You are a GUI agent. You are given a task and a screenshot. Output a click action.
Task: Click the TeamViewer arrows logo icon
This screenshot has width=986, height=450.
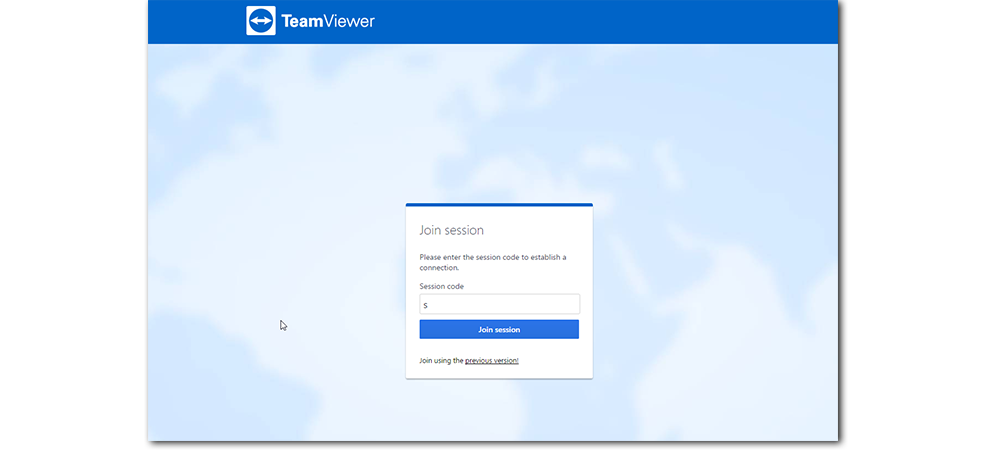[x=261, y=21]
